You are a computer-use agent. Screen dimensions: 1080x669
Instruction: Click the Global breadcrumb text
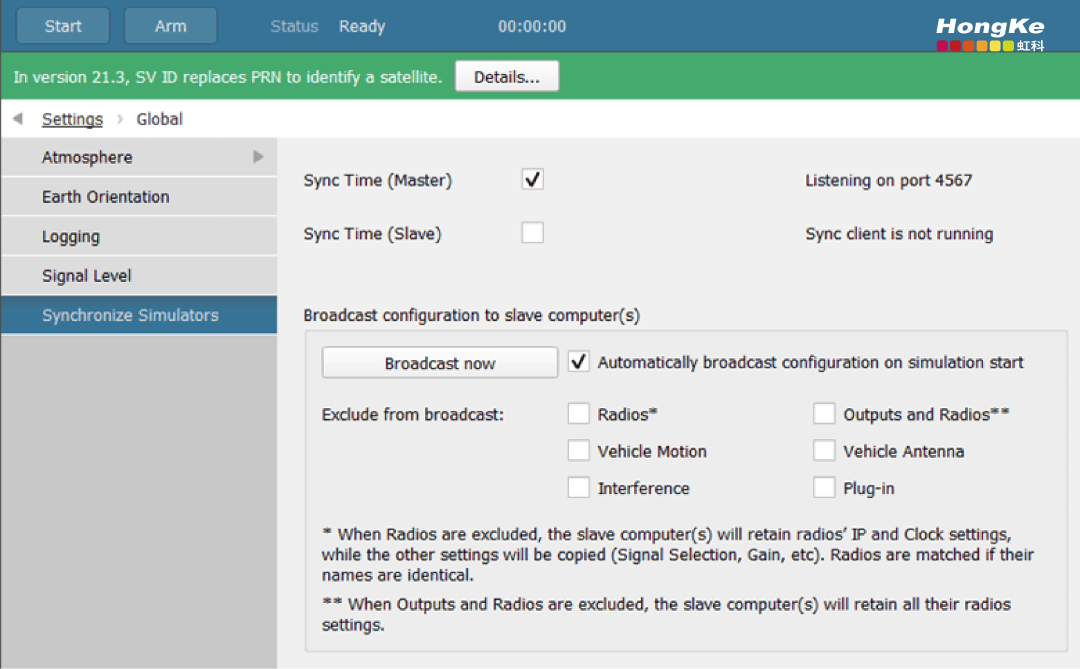click(x=160, y=119)
